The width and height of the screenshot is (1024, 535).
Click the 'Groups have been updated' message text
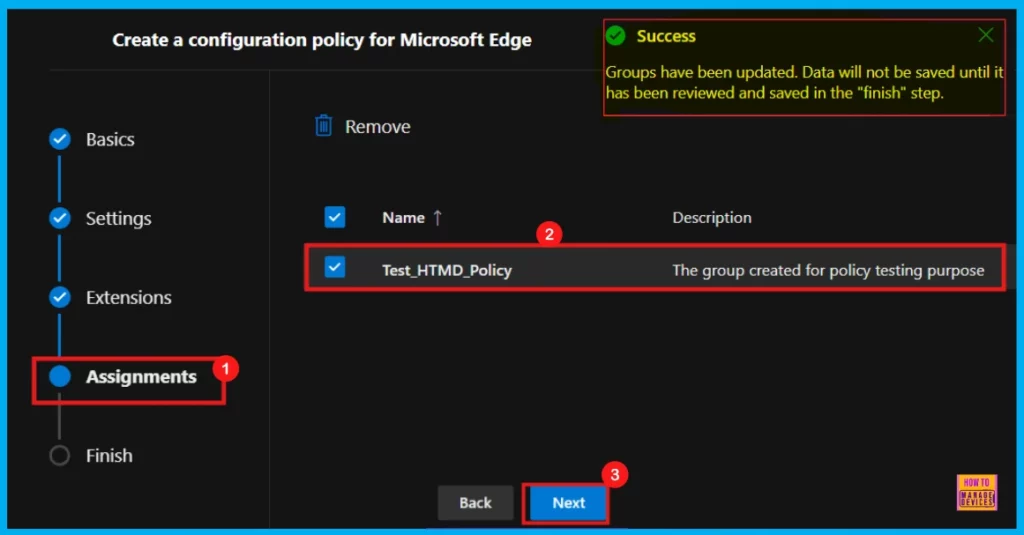pyautogui.click(x=805, y=82)
